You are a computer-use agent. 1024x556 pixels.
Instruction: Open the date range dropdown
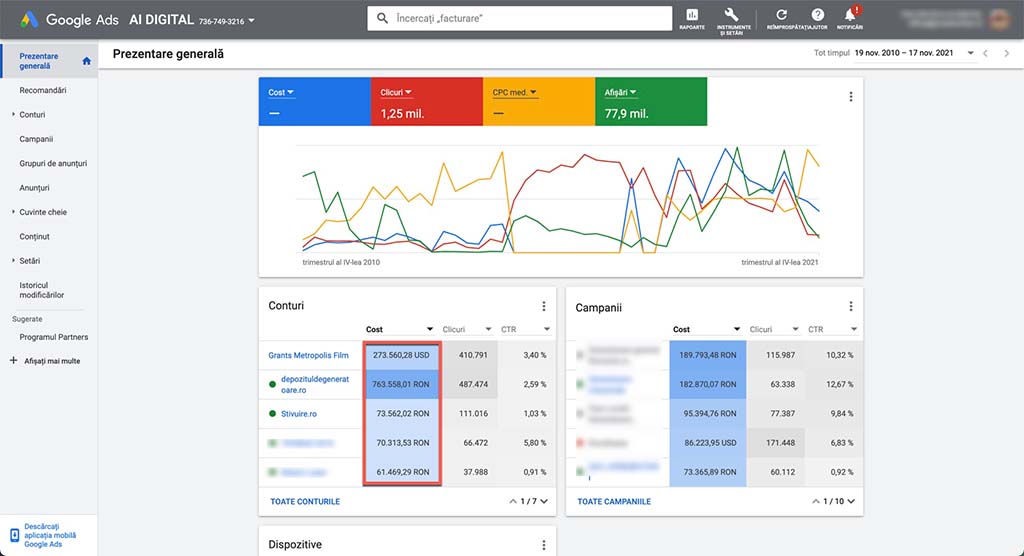[914, 53]
